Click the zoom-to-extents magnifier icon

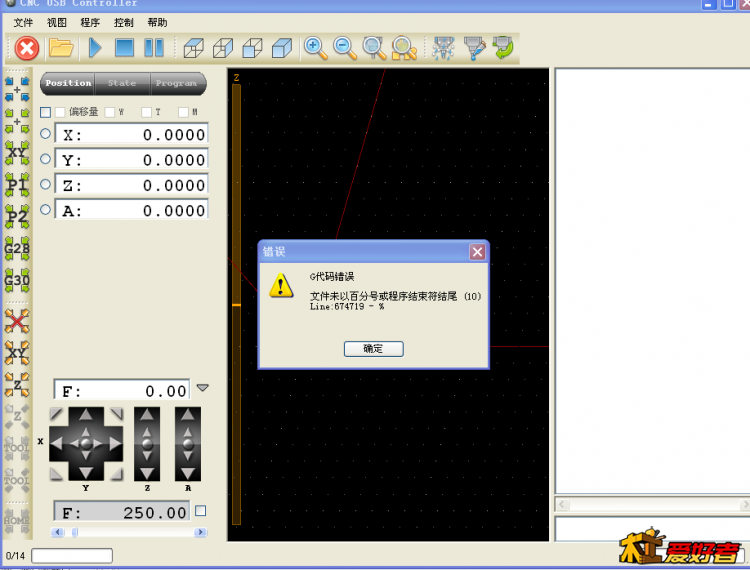click(x=404, y=48)
